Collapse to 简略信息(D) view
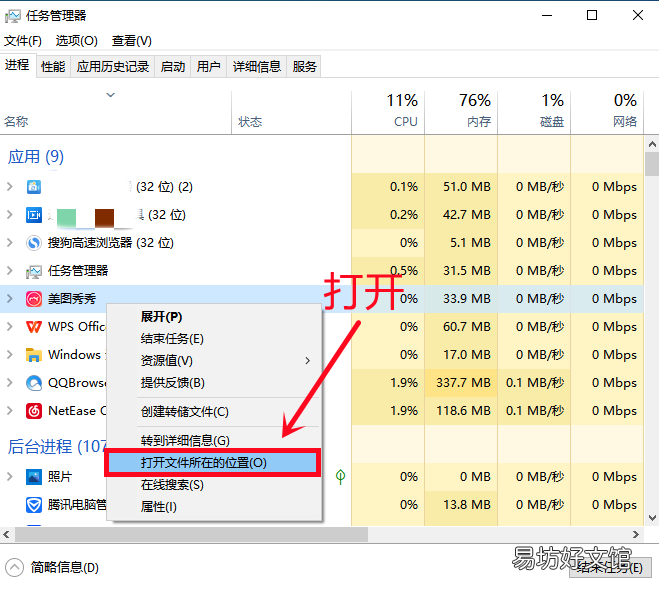This screenshot has width=659, height=590. (53, 568)
